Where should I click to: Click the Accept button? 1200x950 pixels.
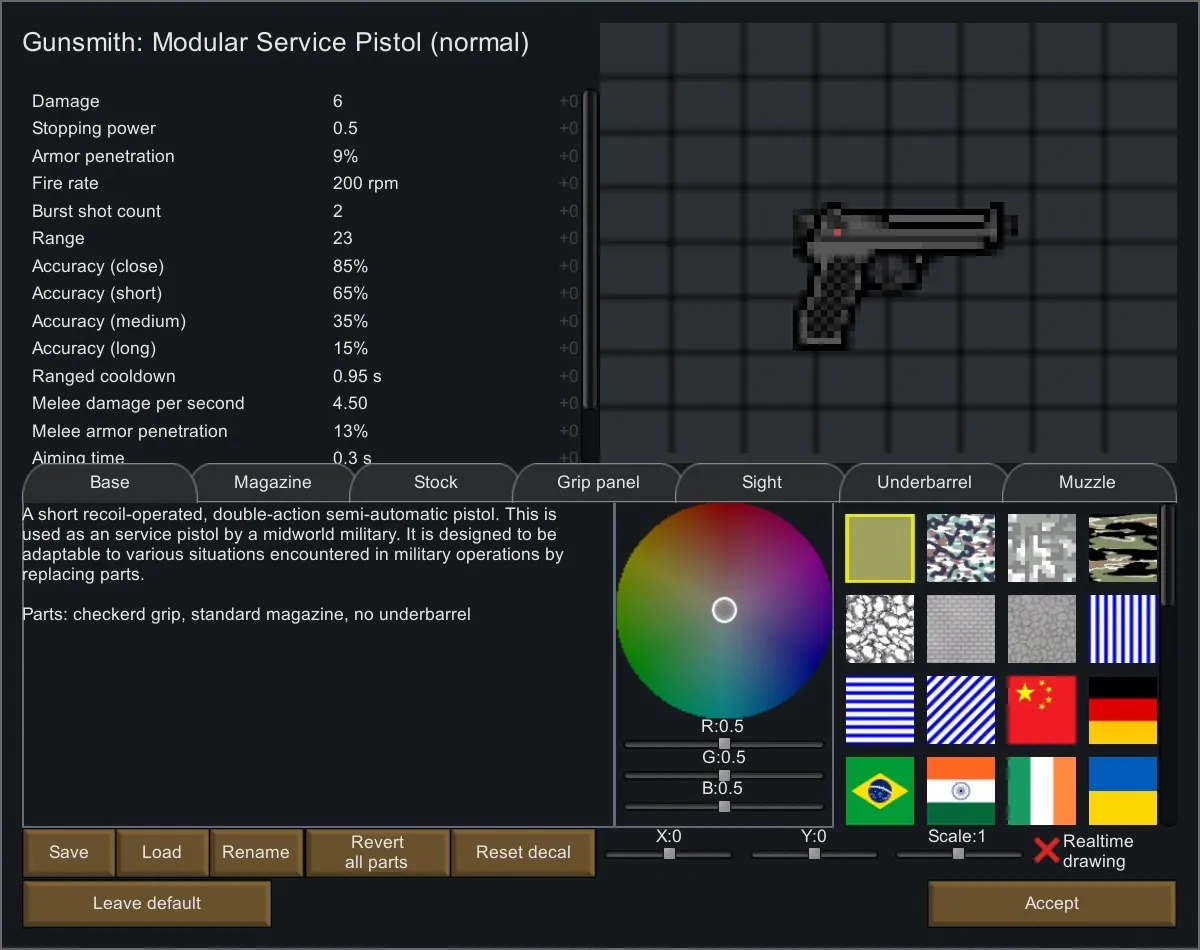tap(1051, 903)
